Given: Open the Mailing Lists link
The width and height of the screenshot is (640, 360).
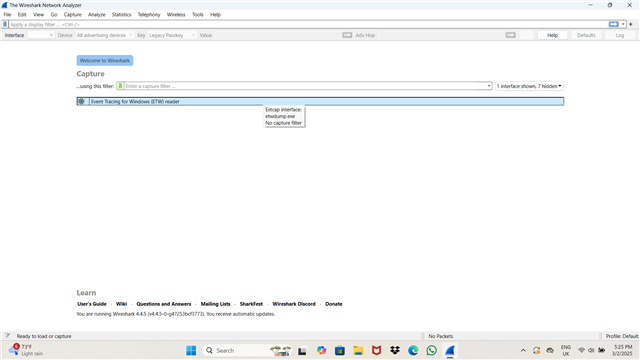Looking at the screenshot, I should click(216, 304).
